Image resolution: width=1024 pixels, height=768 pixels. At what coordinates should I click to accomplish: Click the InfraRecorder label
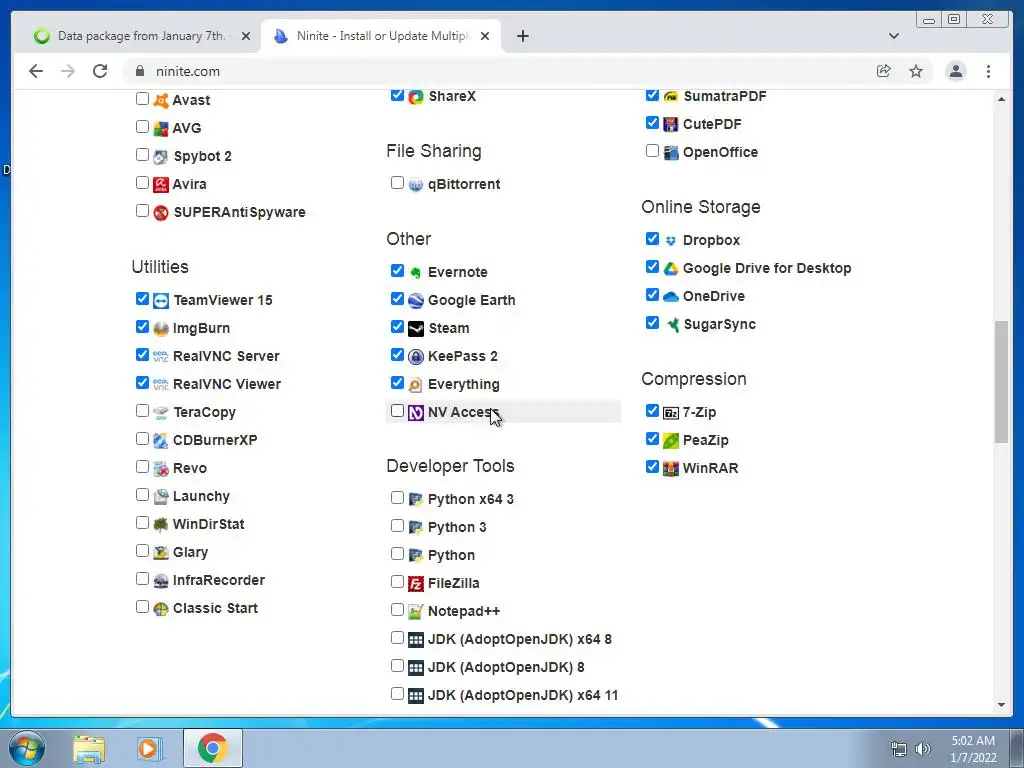(x=219, y=581)
